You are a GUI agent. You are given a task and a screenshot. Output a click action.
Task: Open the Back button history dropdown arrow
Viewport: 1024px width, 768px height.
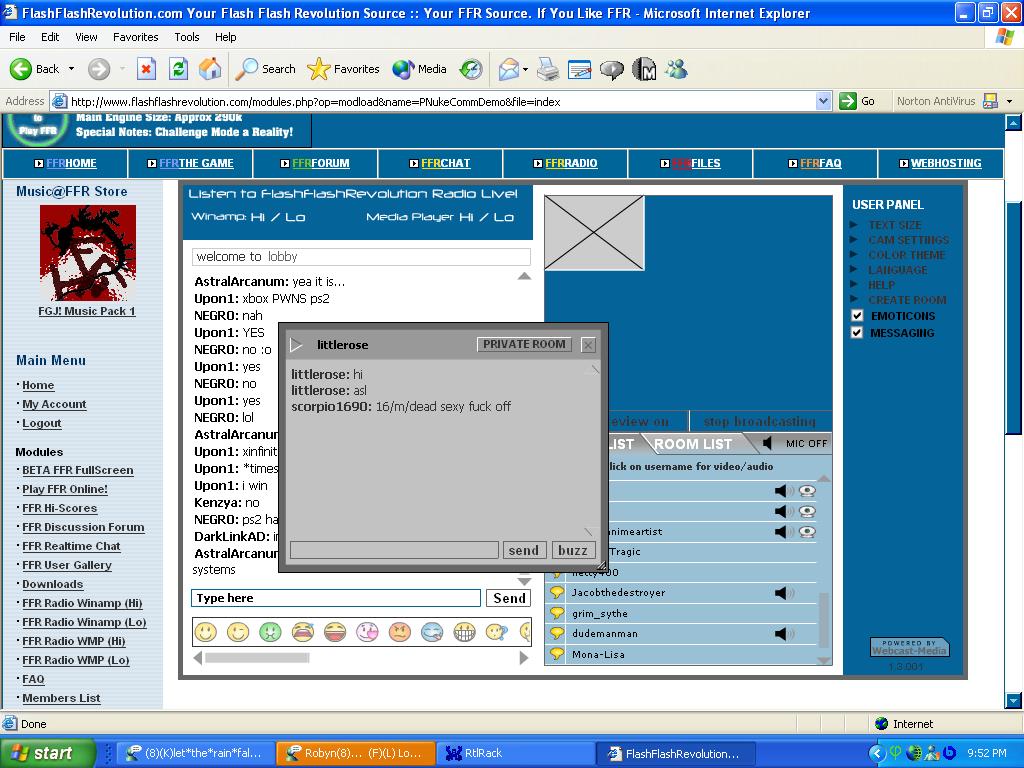(71, 69)
